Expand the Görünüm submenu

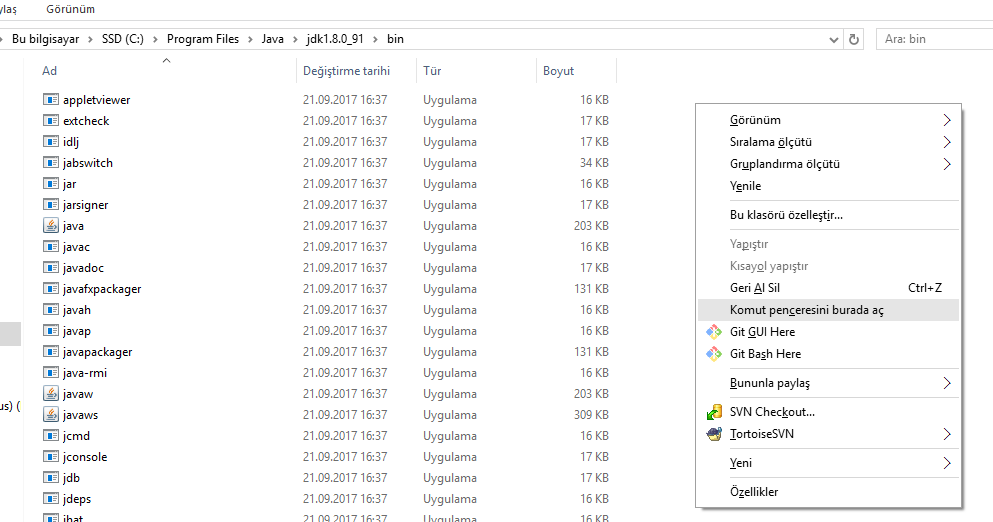coord(946,120)
